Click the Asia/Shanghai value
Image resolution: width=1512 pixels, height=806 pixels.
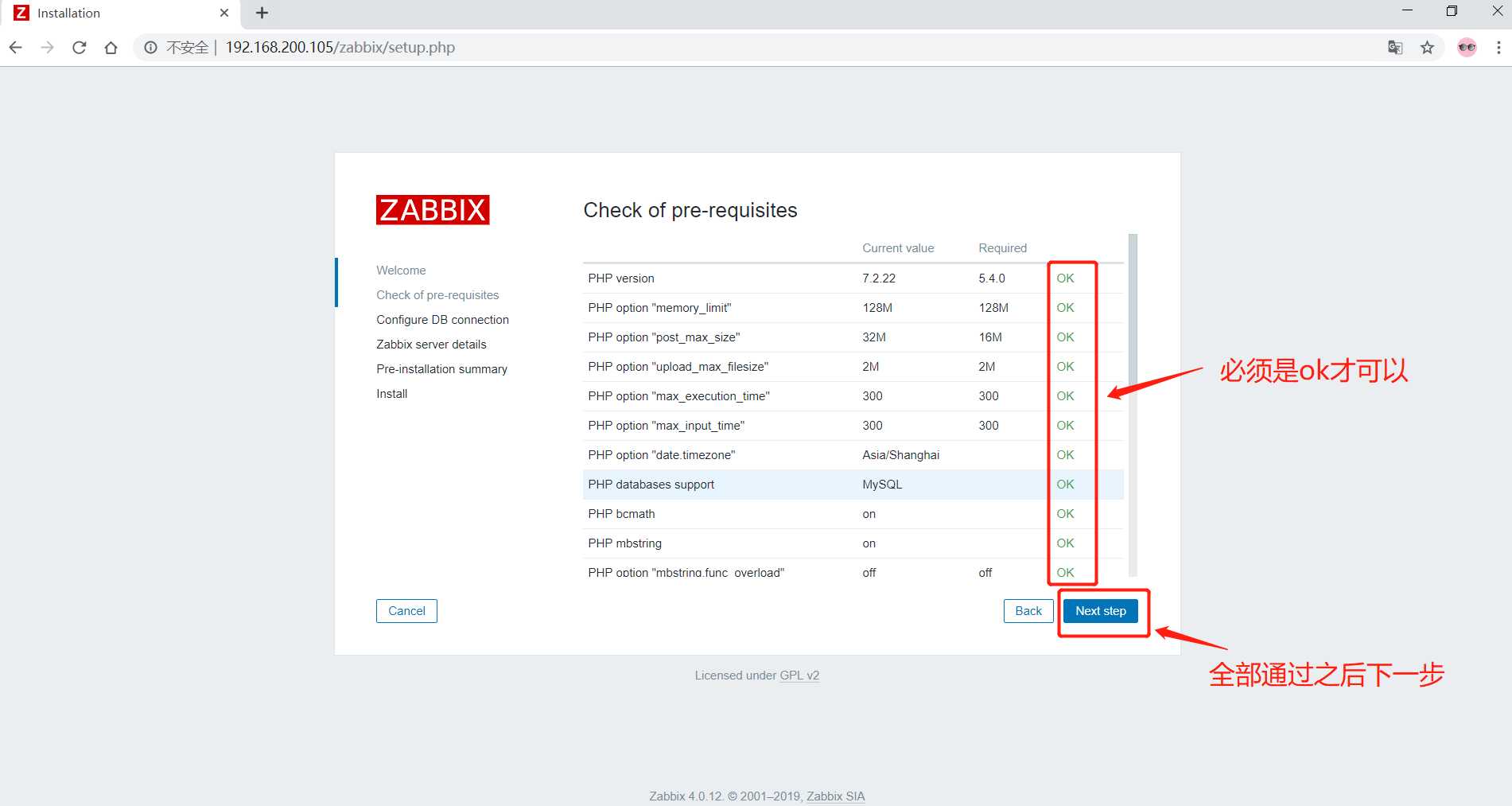(x=901, y=455)
